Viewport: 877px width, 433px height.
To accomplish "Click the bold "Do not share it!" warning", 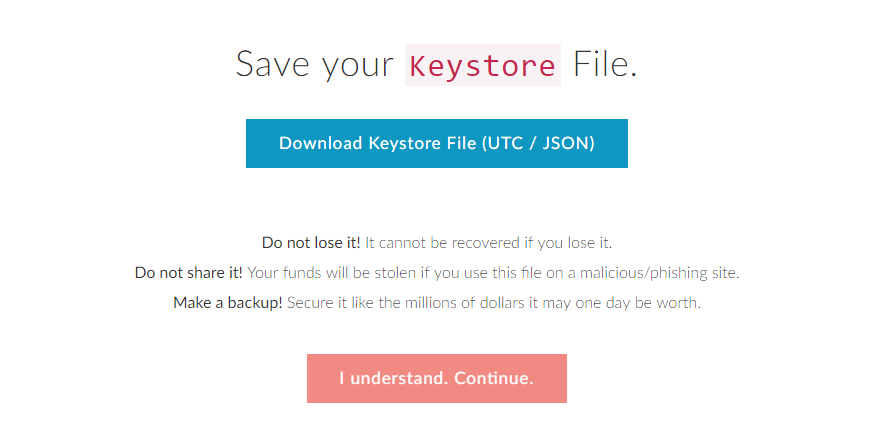I will pos(188,272).
